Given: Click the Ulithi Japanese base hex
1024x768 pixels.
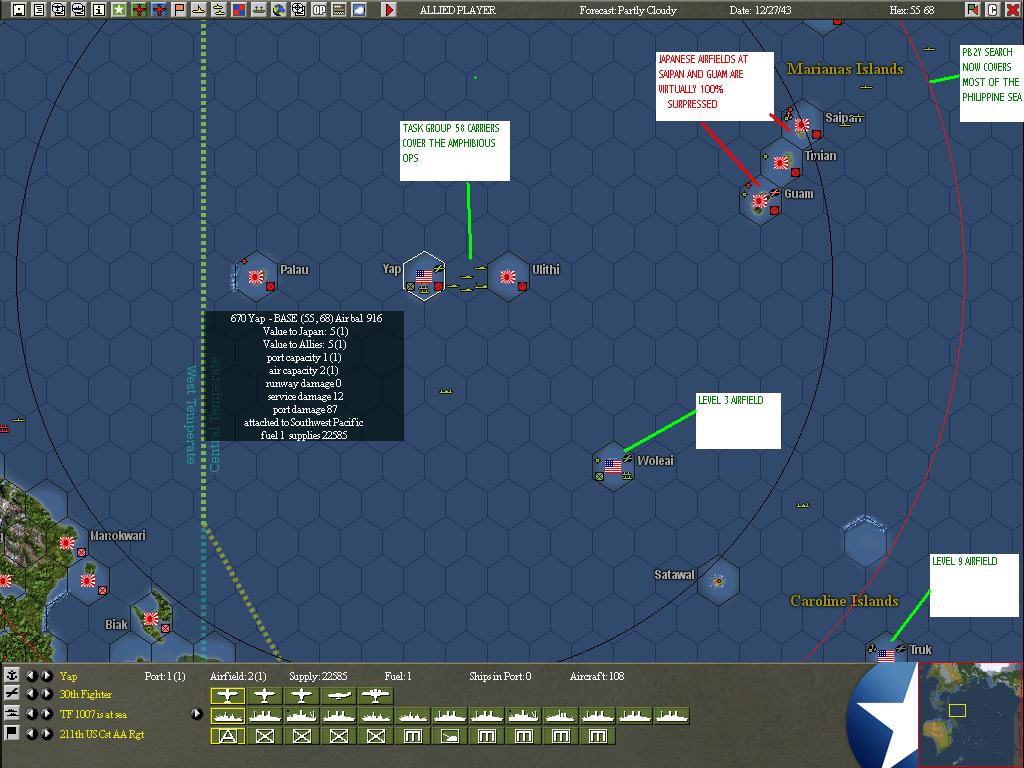Looking at the screenshot, I should (508, 277).
